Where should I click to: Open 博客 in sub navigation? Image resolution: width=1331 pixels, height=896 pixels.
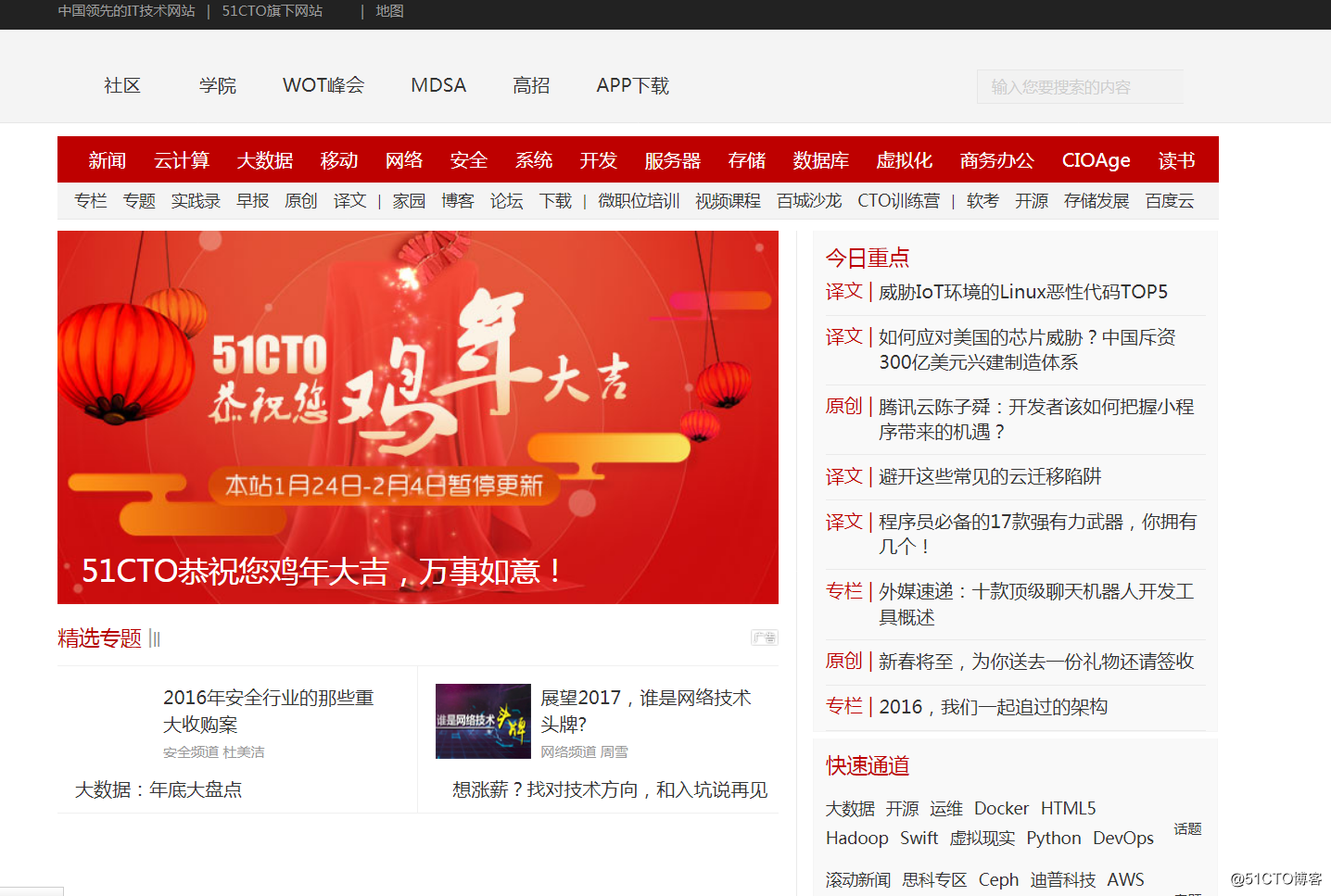tap(458, 201)
